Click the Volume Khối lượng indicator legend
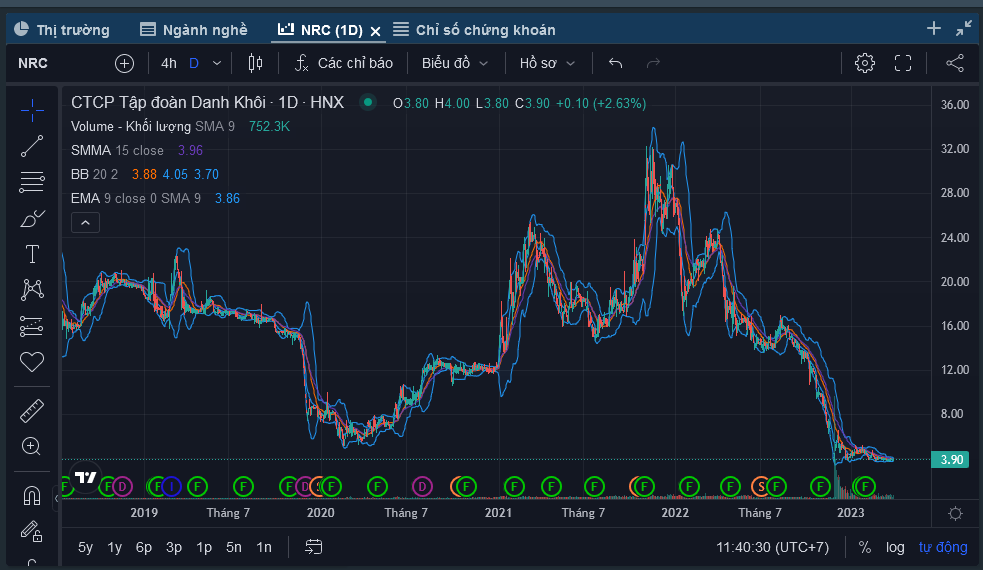 coord(152,127)
